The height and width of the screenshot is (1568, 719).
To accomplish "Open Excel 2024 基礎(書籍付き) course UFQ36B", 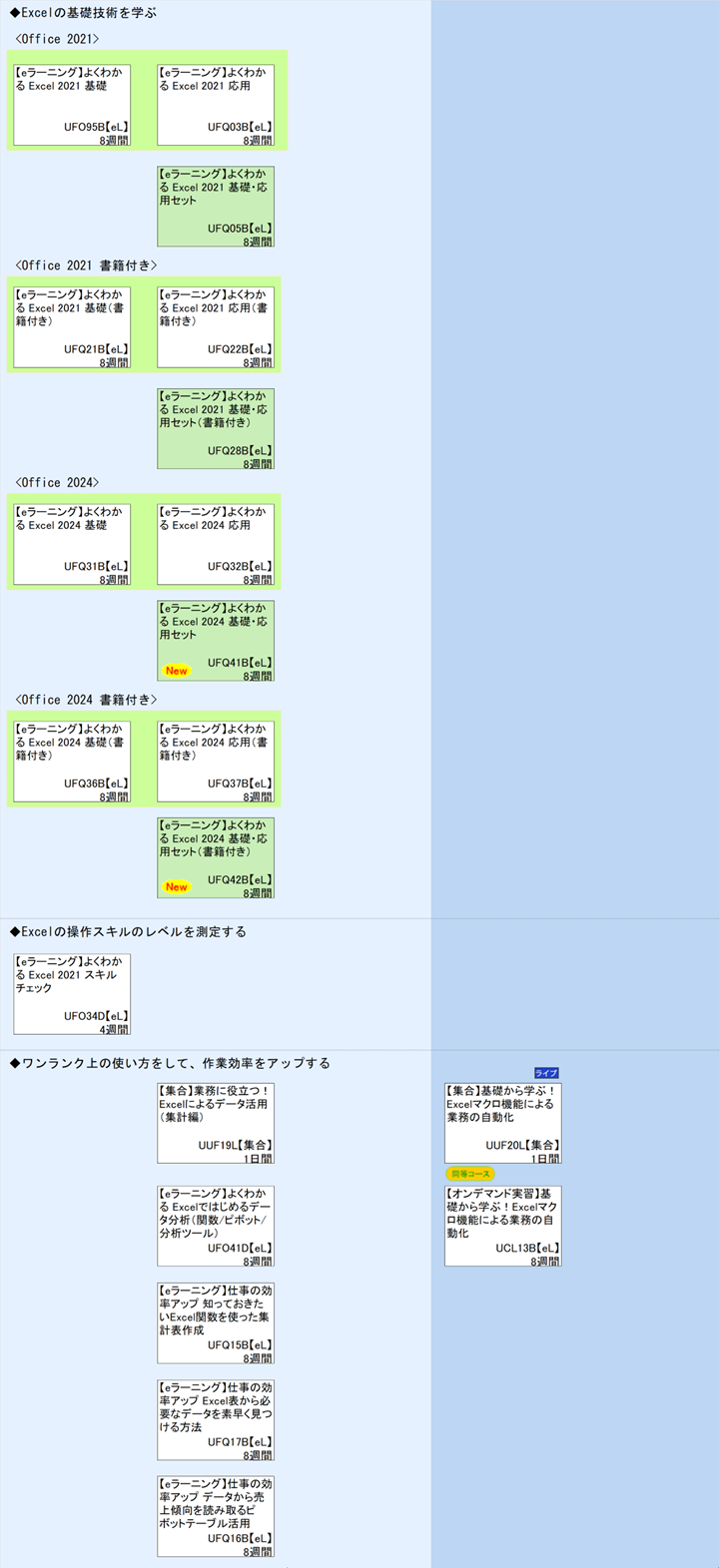I will [72, 762].
